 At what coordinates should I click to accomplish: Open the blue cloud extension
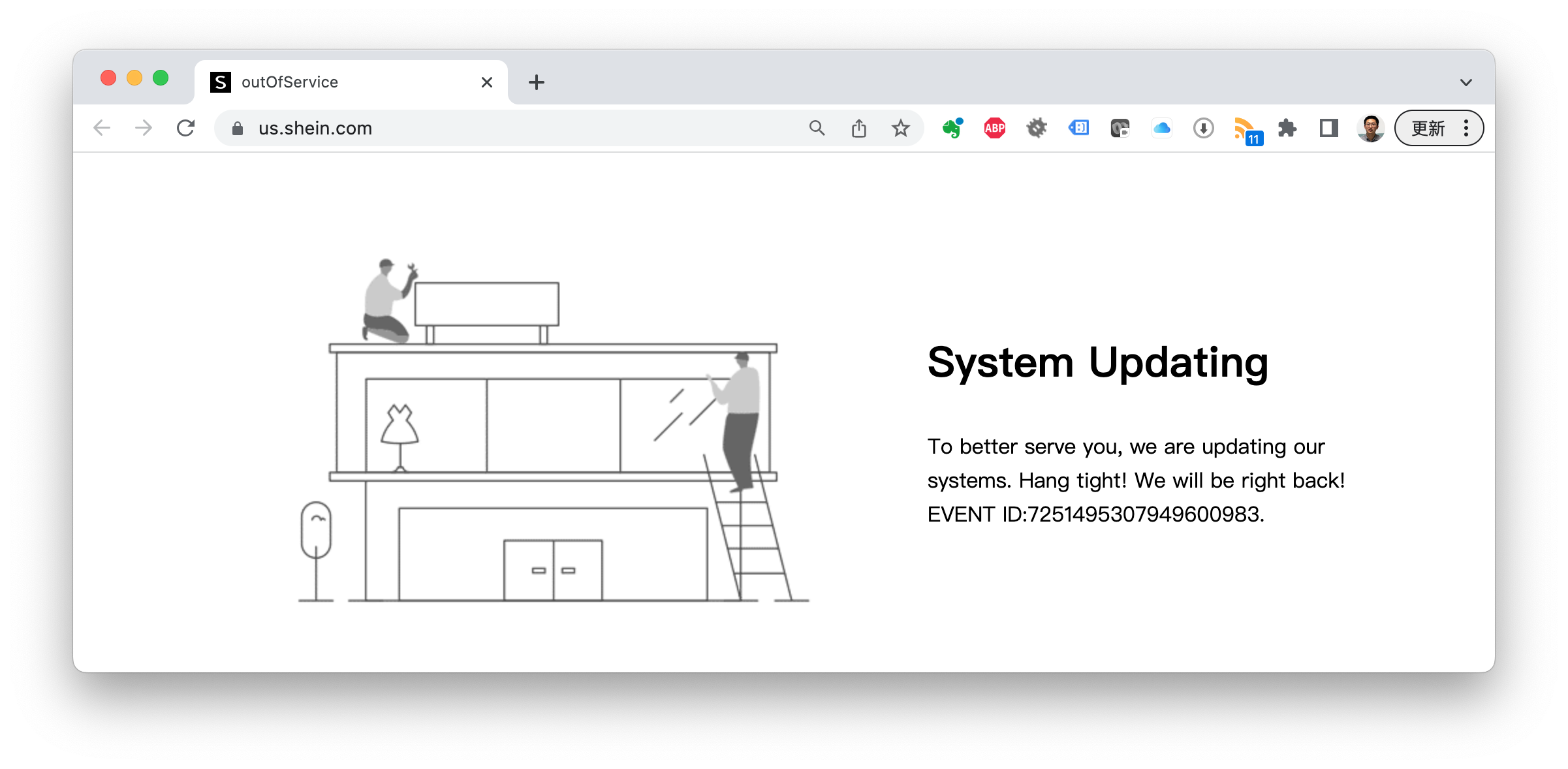point(1162,128)
